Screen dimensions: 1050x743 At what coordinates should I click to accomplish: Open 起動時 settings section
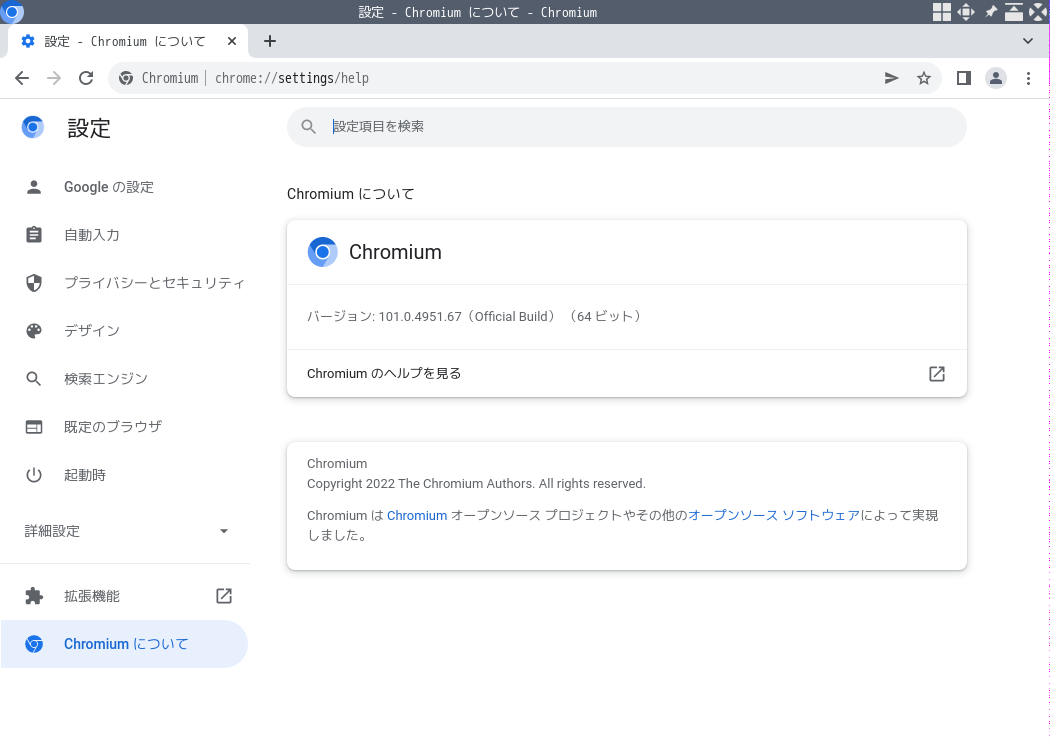point(125,475)
